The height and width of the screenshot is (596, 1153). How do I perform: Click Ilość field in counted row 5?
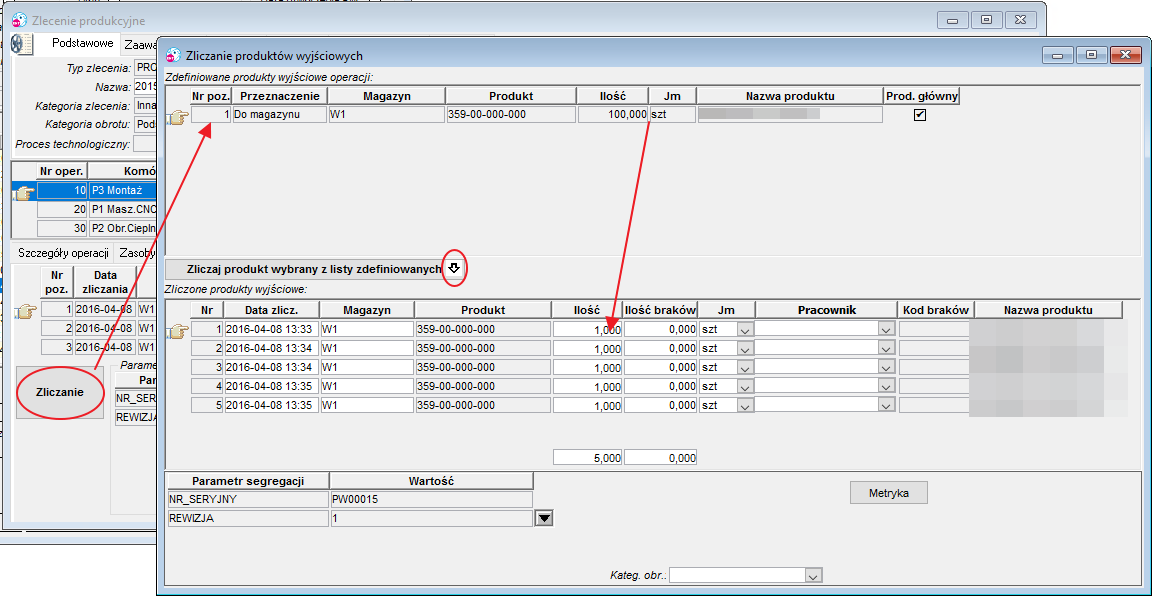point(588,406)
